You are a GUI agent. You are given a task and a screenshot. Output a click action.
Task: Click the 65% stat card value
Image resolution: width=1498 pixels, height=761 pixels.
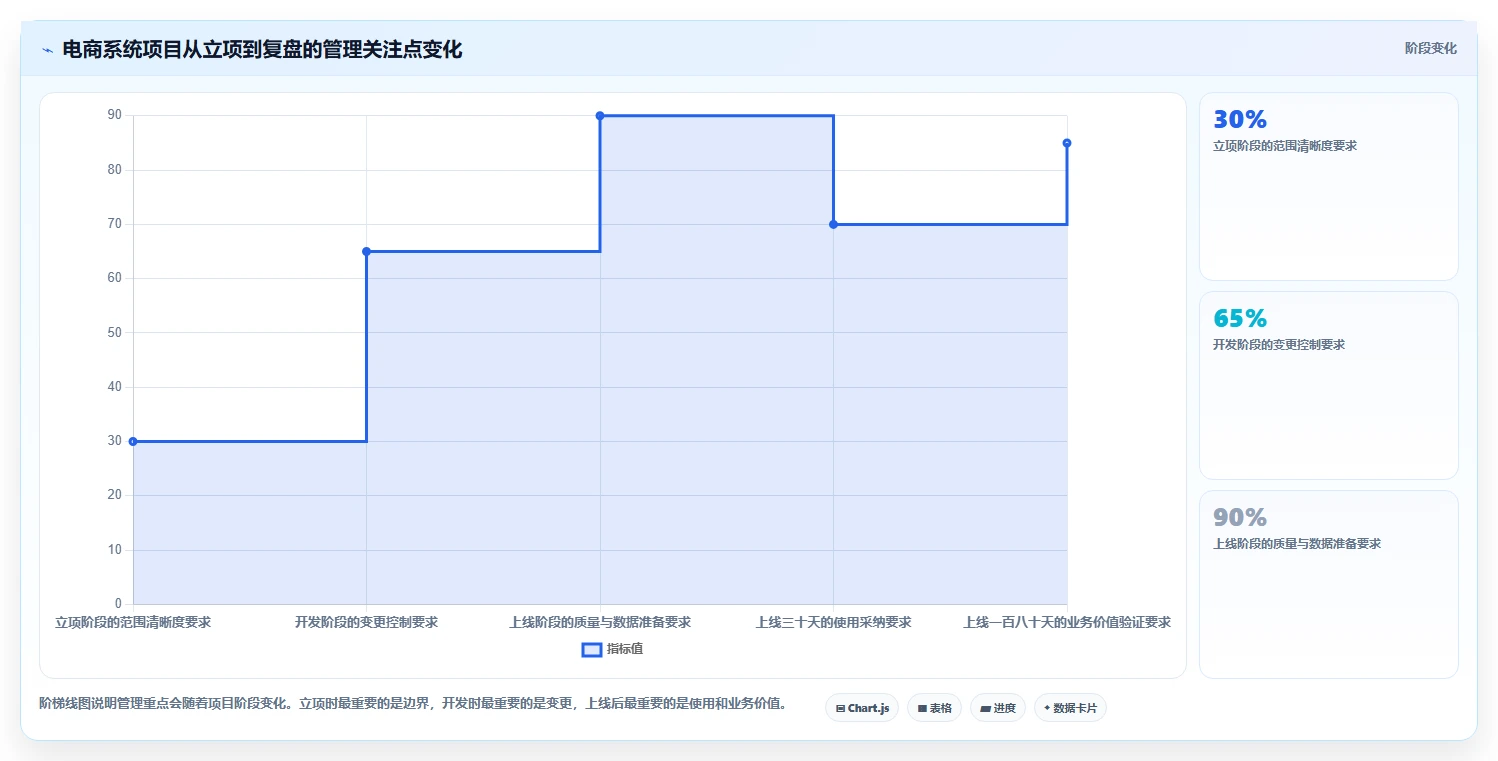coord(1240,319)
